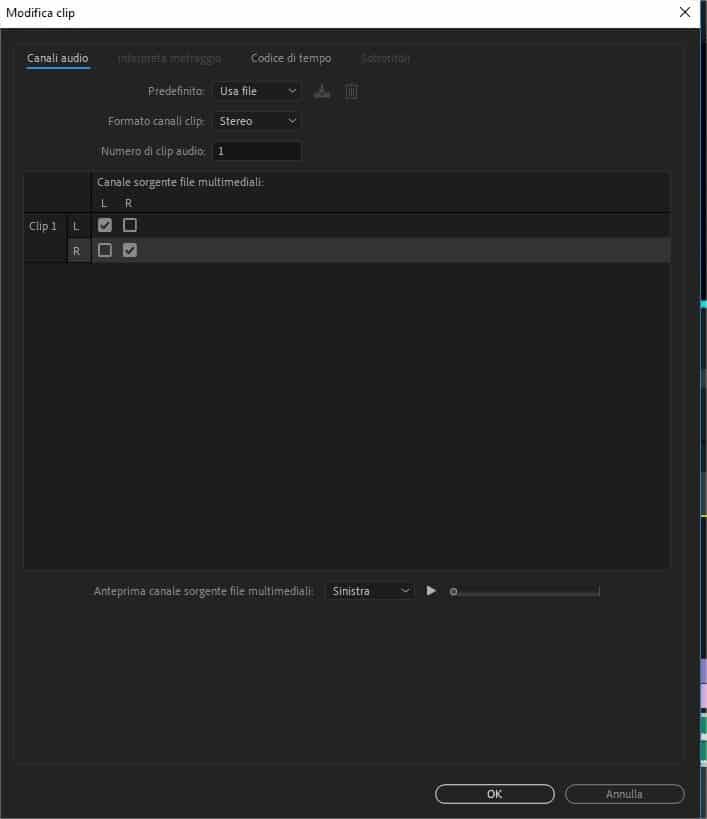Click the delete preset trash icon

351,91
